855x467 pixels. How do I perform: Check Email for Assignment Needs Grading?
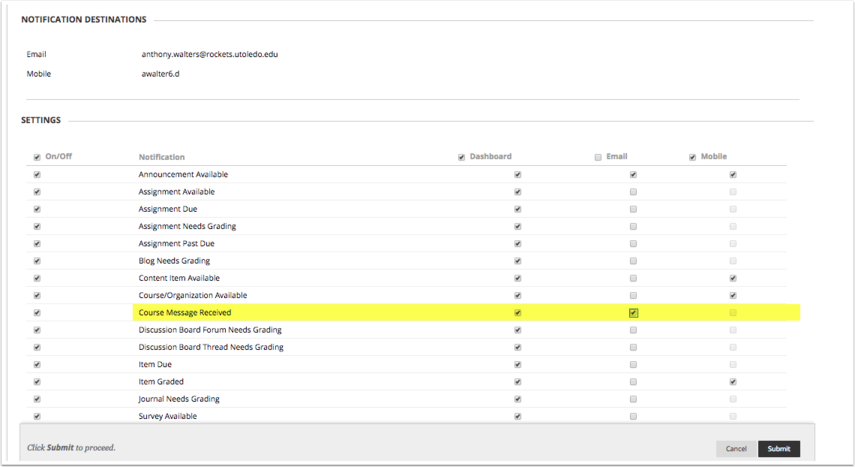[x=633, y=226]
